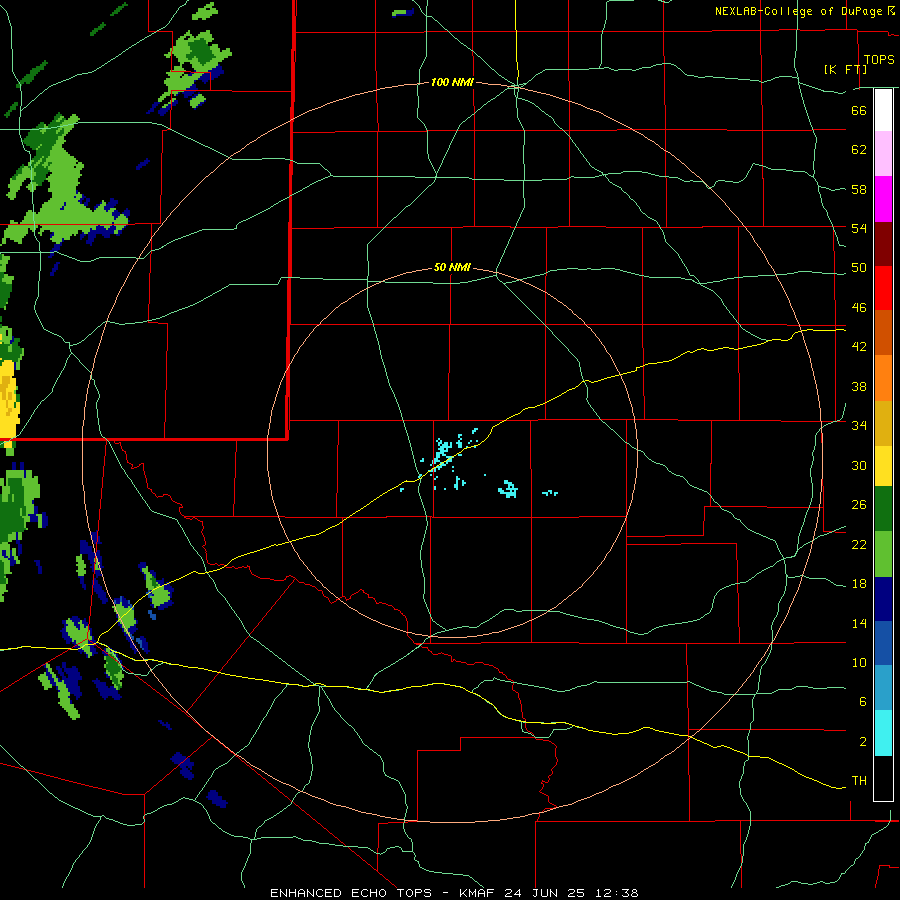This screenshot has height=900, width=900.
Task: Click the light pink legend swatch
Action: (x=883, y=154)
